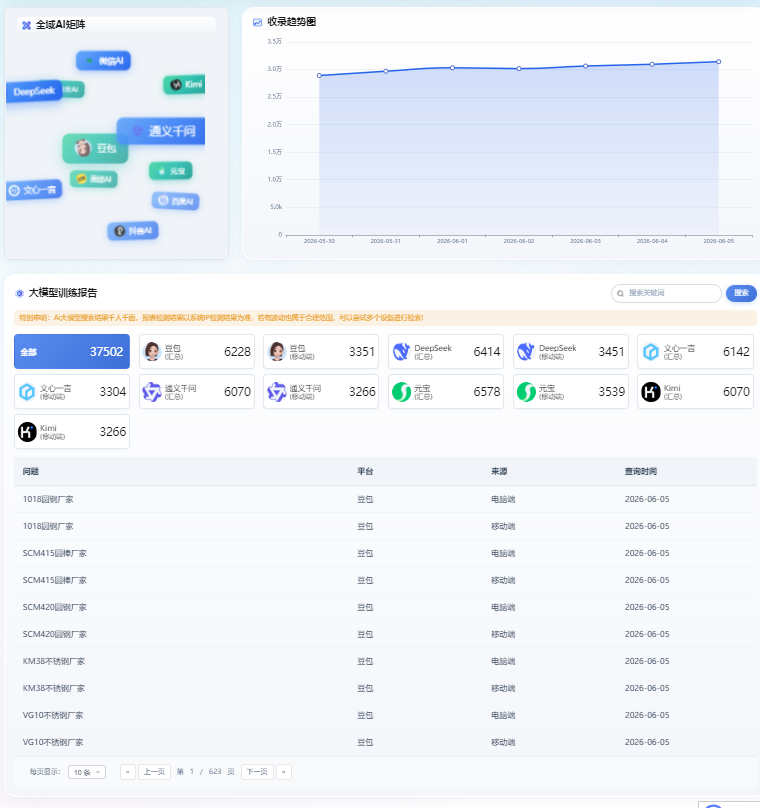Click the 2026-06-05 data point on chart
The image size is (760, 808).
pyautogui.click(x=719, y=62)
